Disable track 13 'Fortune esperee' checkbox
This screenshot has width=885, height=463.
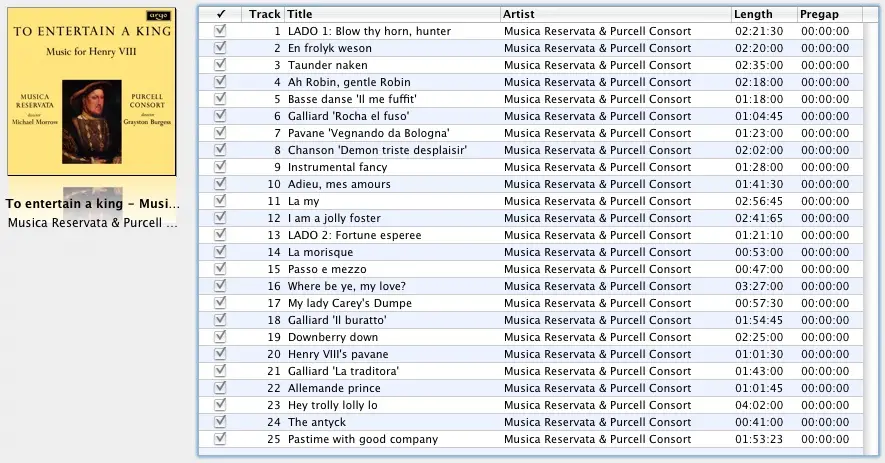point(220,235)
